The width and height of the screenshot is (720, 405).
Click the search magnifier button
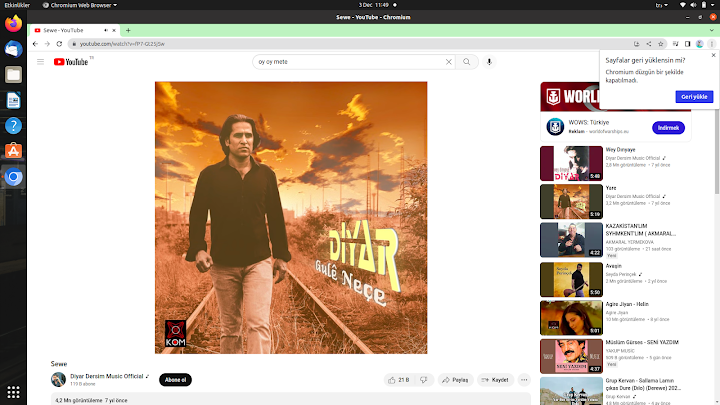tap(467, 62)
